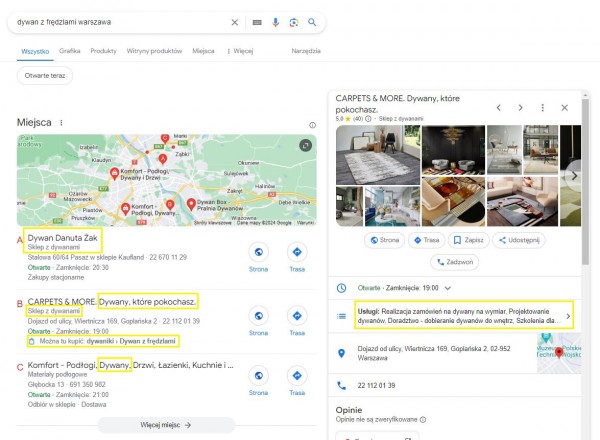
Task: Open the three-dot menu beside Miejsca
Action: point(61,123)
